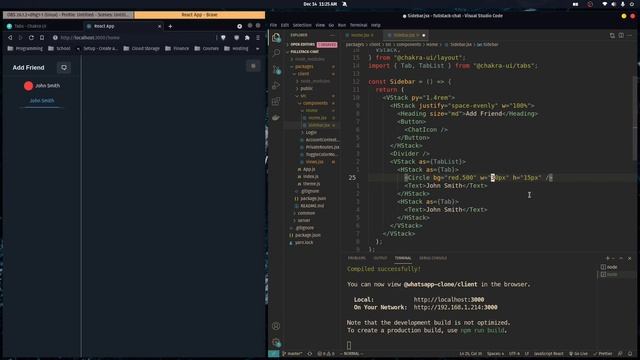The height and width of the screenshot is (360, 640).
Task: Open the Courses bookmarks folder
Action: 207,48
